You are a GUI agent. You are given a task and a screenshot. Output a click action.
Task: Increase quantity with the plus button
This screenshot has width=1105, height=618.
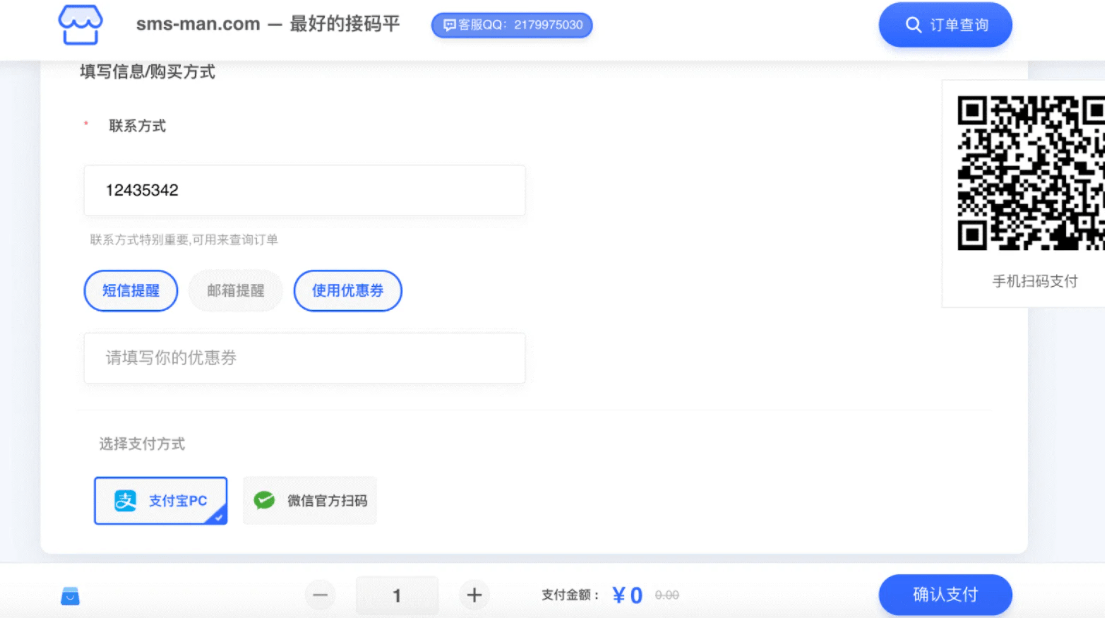tap(474, 595)
